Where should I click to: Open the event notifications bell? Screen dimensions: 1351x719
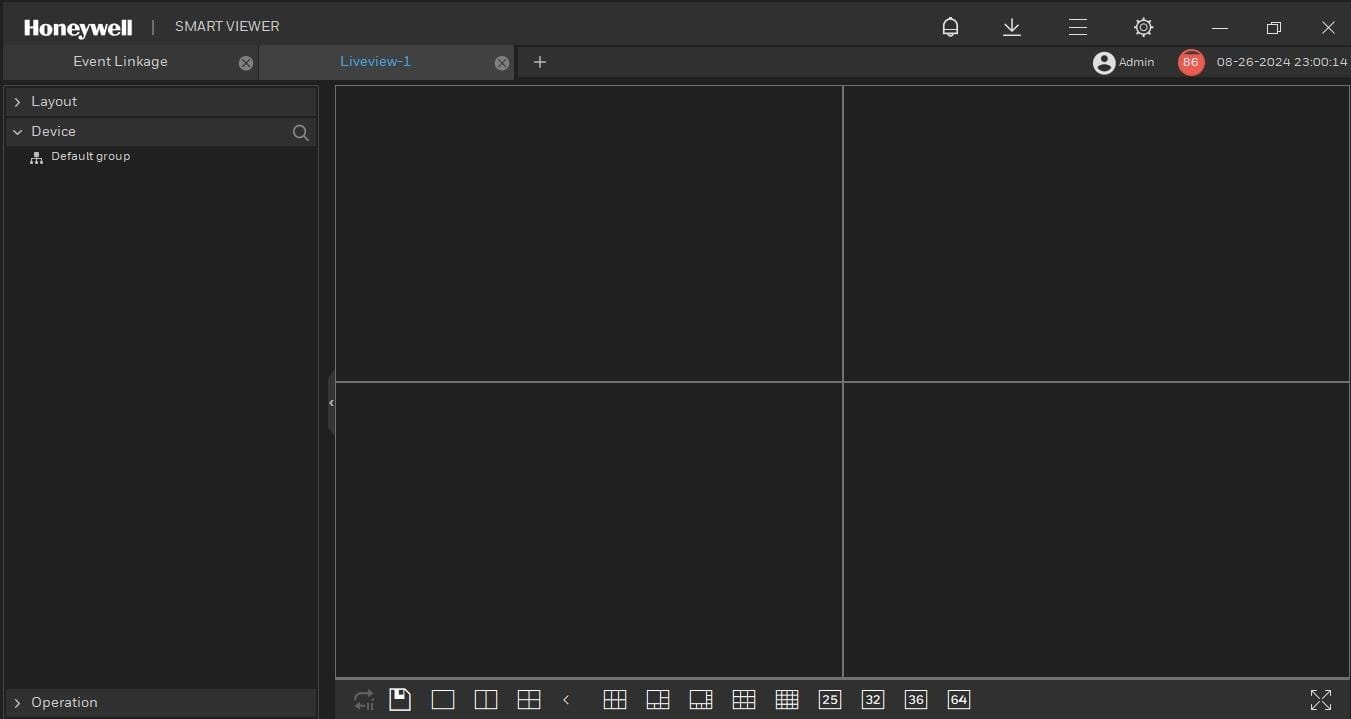point(949,27)
